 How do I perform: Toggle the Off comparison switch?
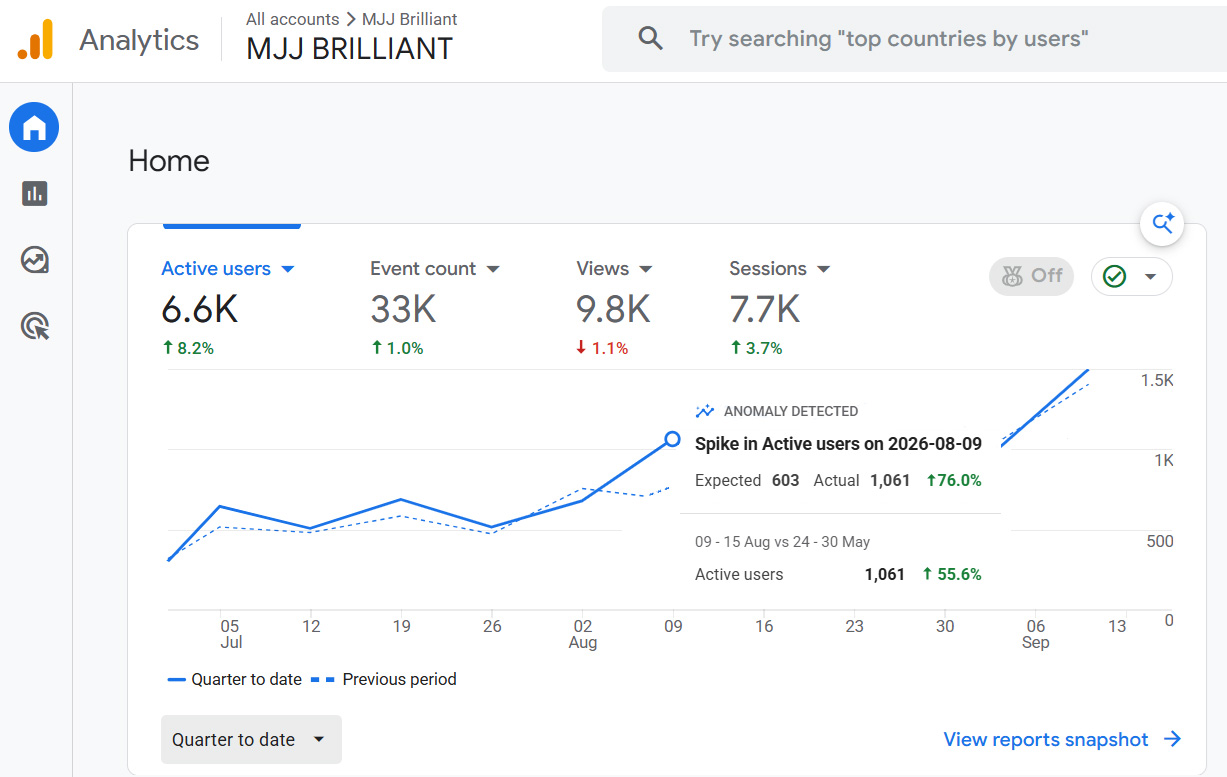1031,276
